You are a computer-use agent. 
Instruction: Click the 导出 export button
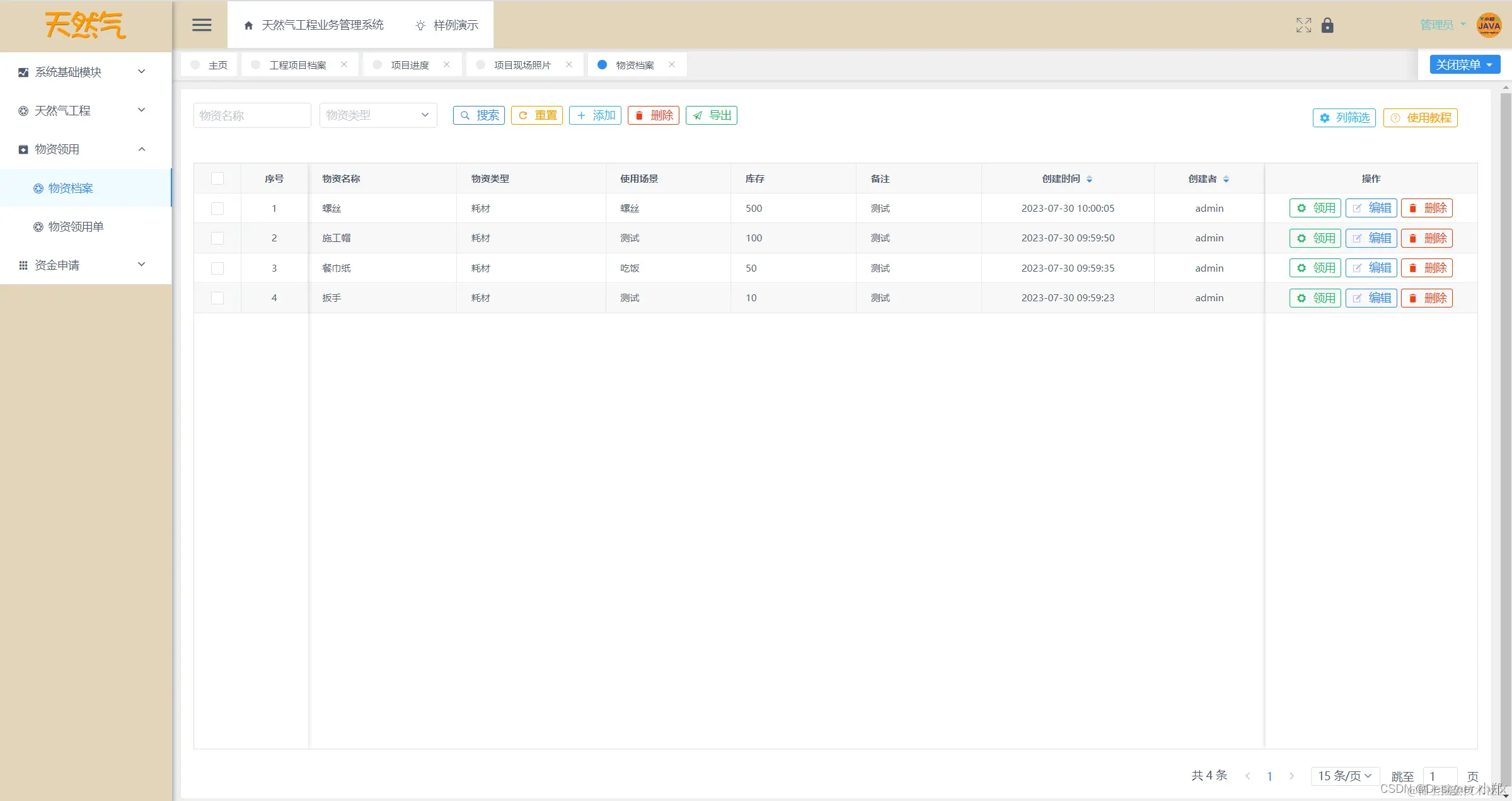tap(712, 115)
